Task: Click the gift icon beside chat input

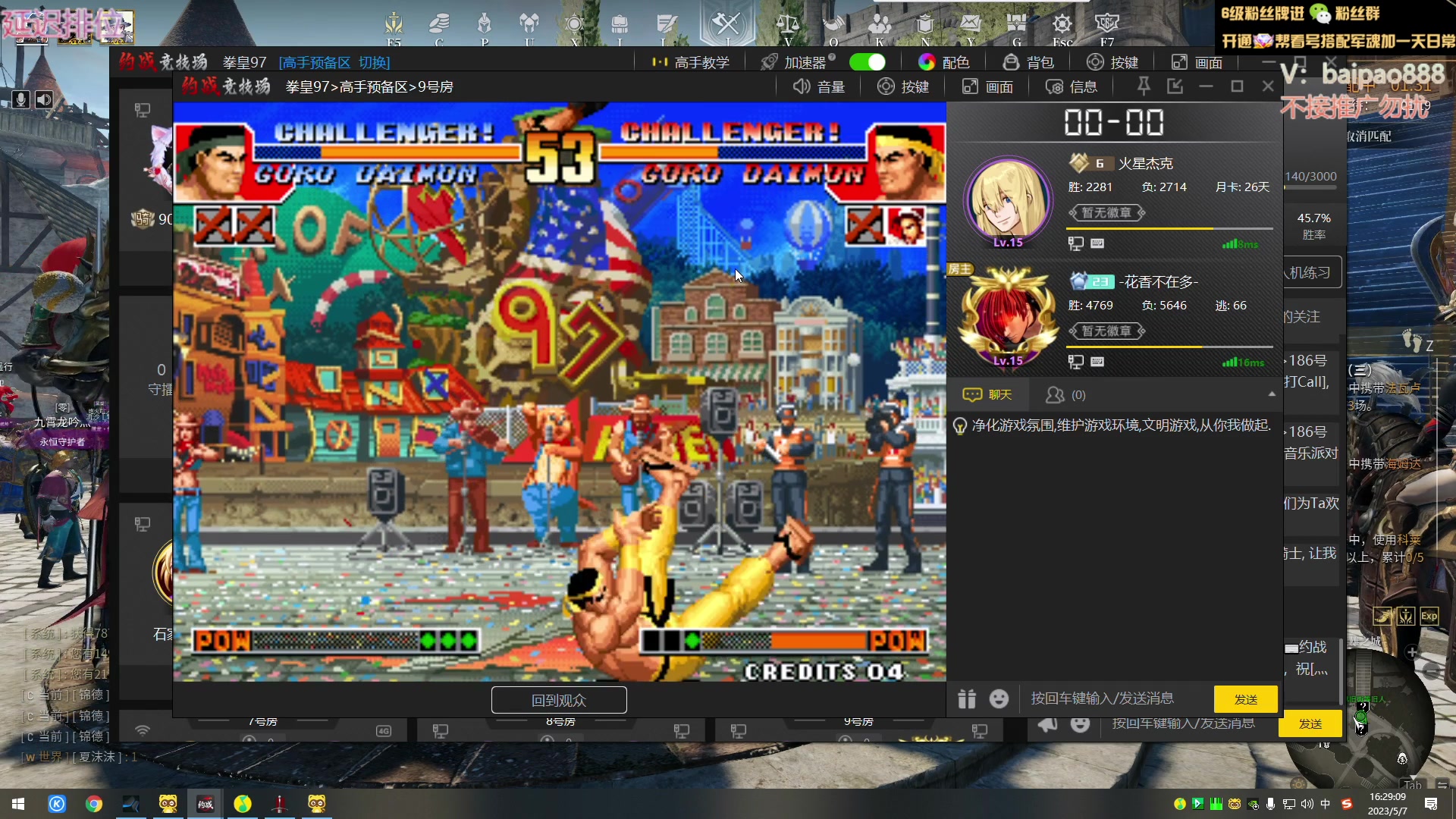Action: 966,698
